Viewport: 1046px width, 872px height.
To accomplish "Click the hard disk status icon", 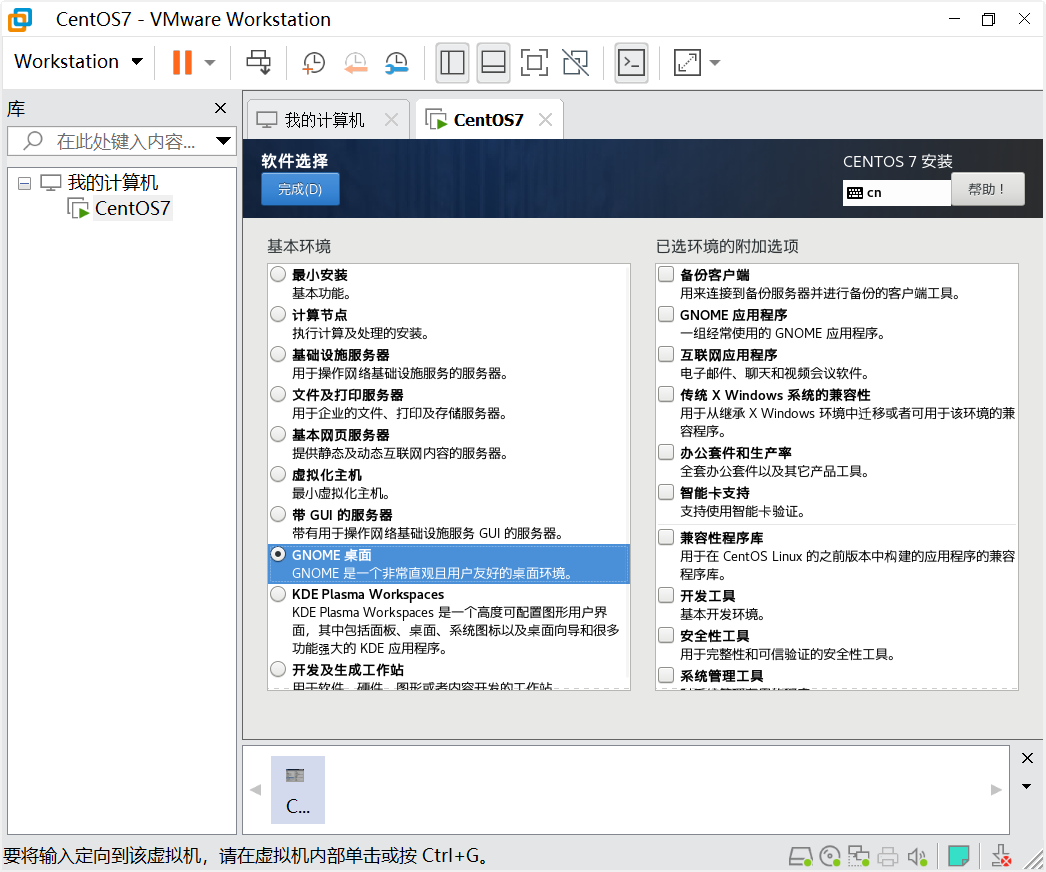I will pyautogui.click(x=801, y=856).
